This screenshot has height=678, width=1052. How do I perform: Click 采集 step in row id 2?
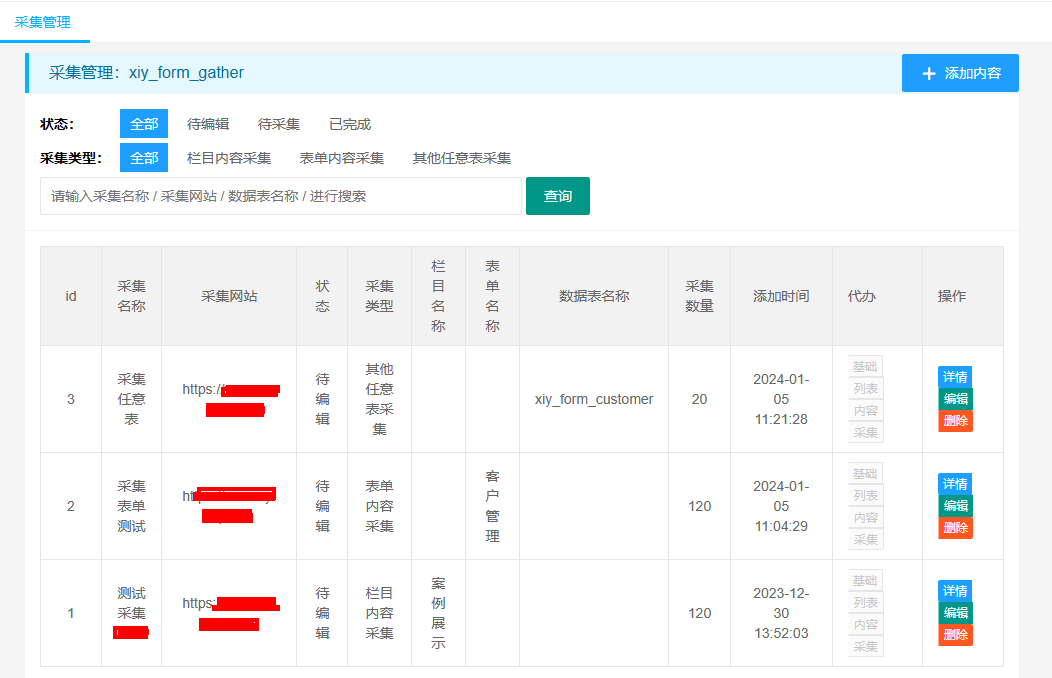click(865, 540)
